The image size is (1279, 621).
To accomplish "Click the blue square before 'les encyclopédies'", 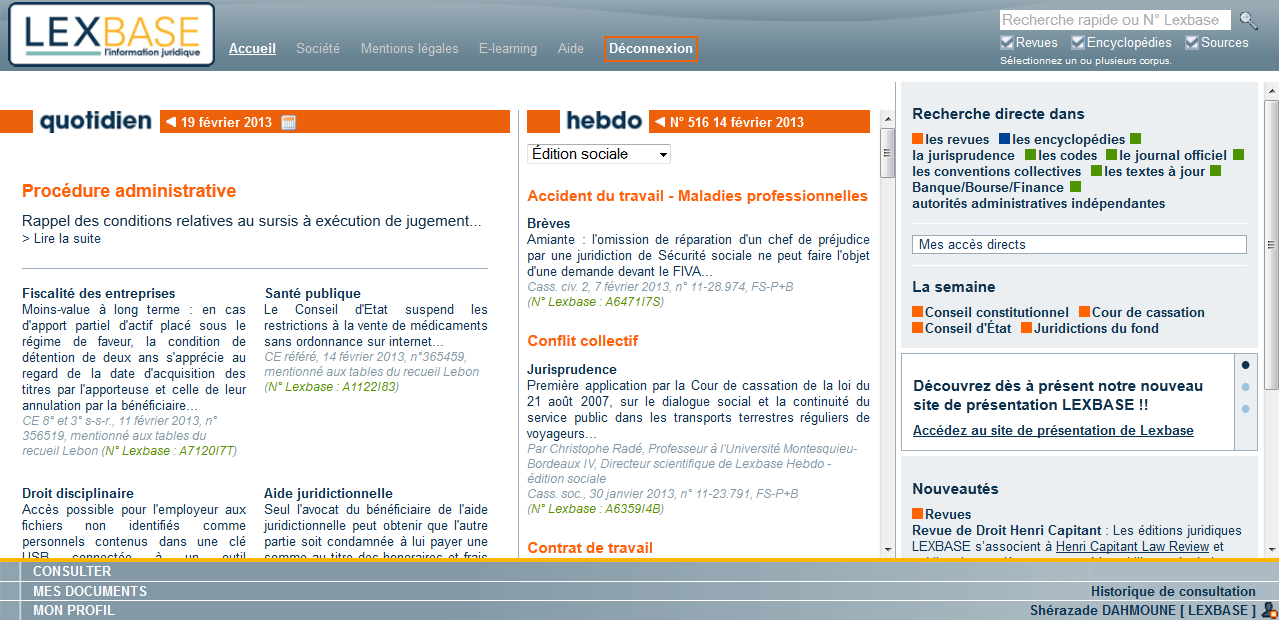I will (1004, 140).
